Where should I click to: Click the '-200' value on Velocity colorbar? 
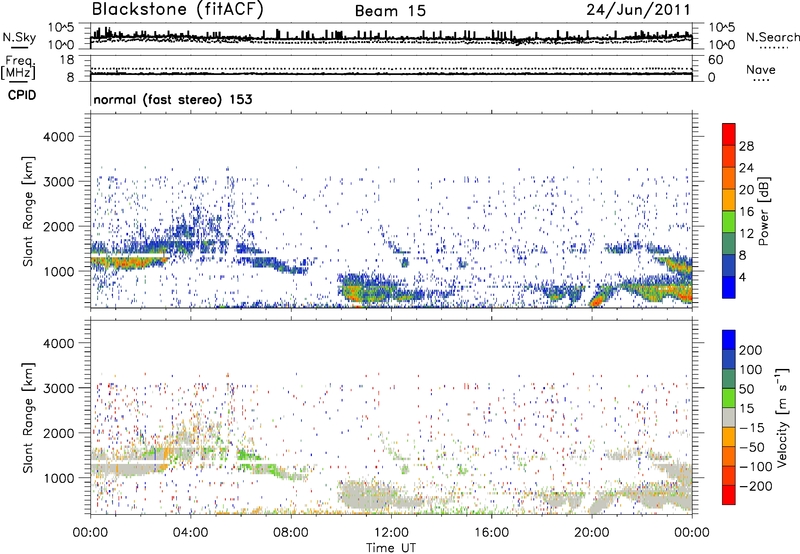pyautogui.click(x=756, y=486)
